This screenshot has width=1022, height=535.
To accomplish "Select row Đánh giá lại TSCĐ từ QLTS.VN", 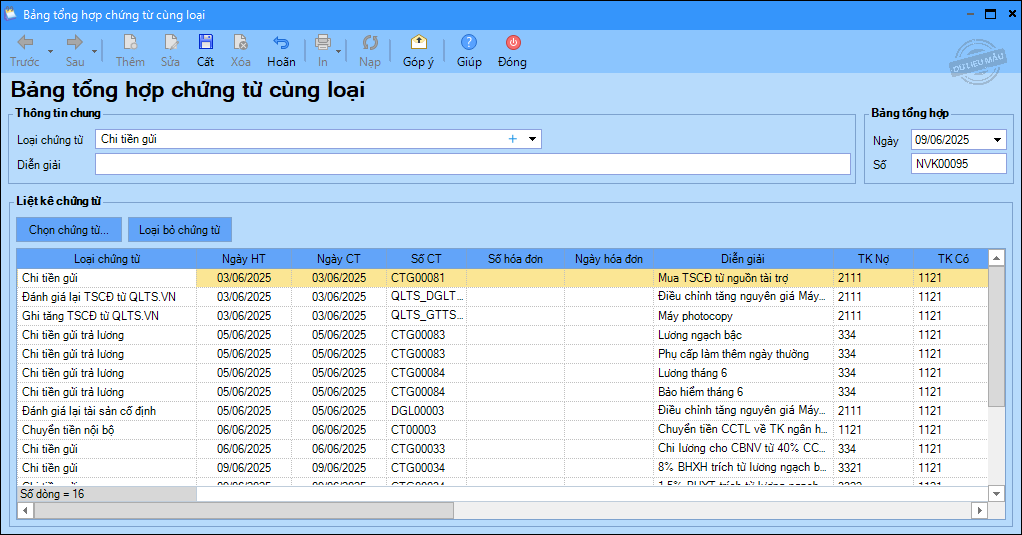I will 502,297.
